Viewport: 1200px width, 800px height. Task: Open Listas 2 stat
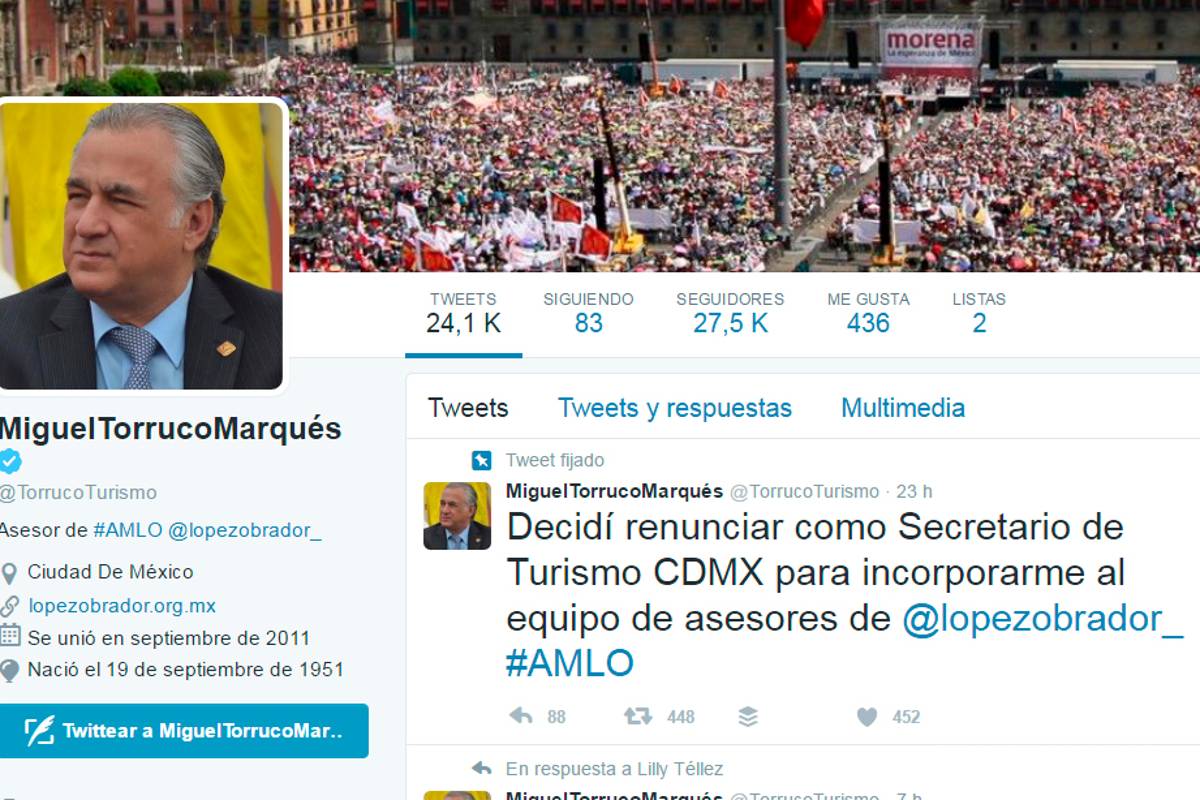point(979,313)
